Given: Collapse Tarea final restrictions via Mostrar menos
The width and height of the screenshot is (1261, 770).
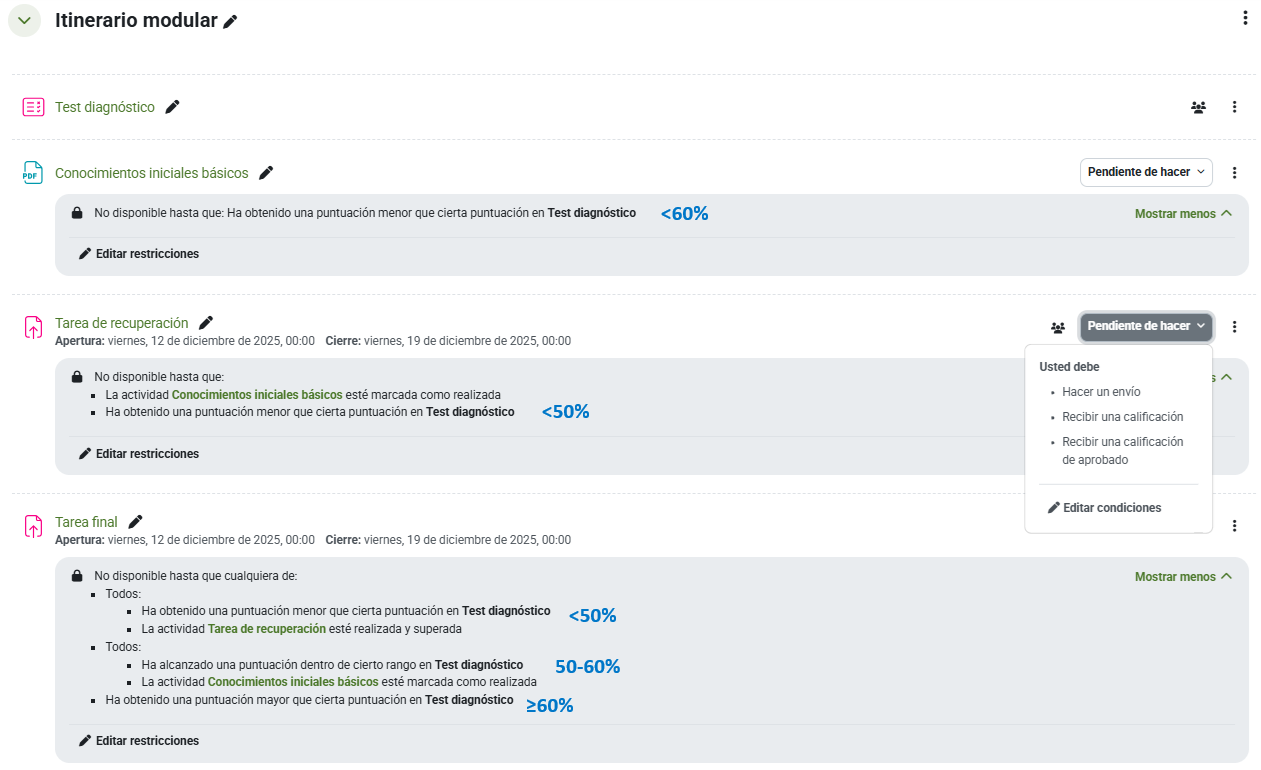Looking at the screenshot, I should pos(1183,577).
